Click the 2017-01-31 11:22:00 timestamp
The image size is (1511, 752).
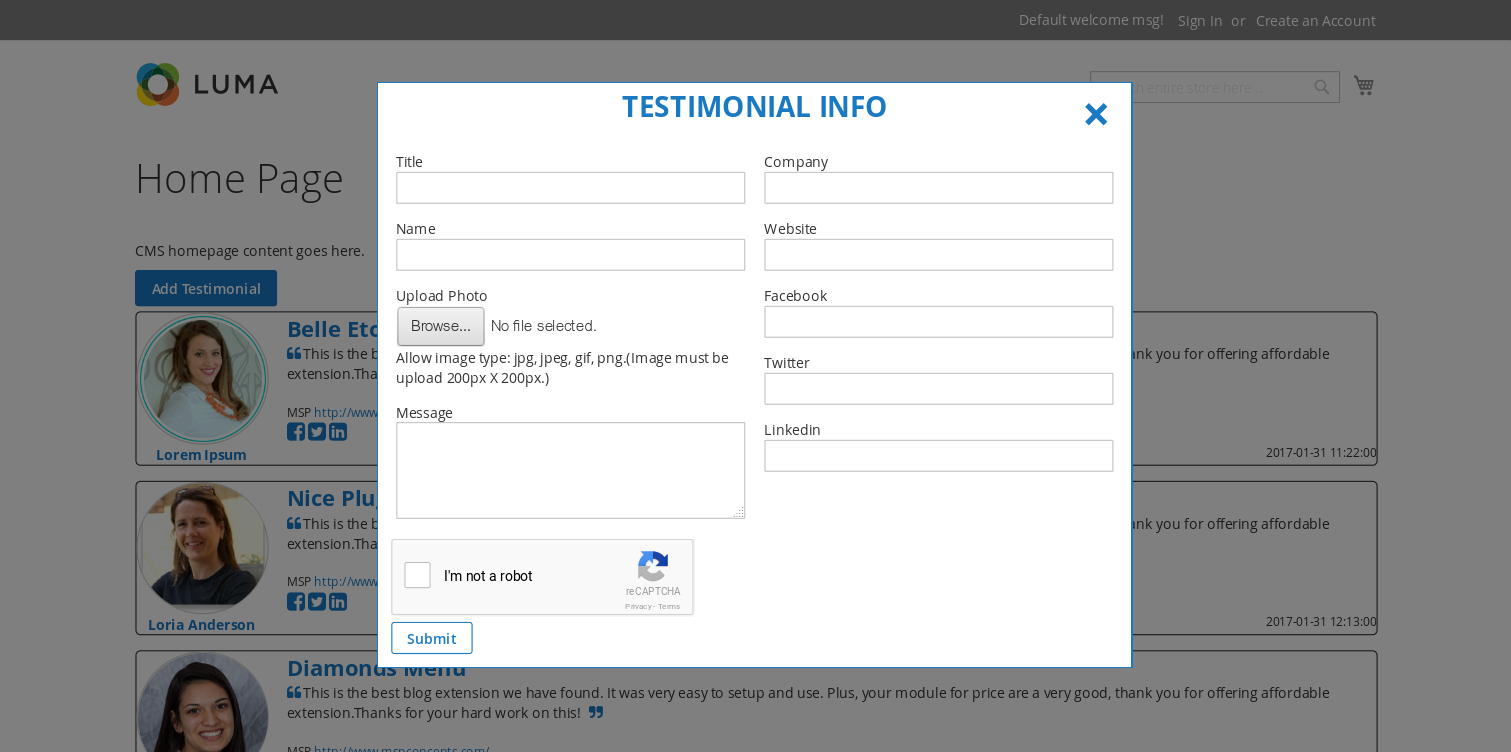coord(1321,452)
